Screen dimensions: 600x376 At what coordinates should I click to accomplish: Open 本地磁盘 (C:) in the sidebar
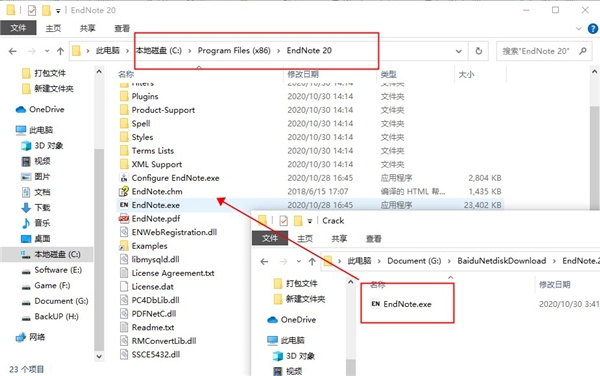click(x=57, y=254)
